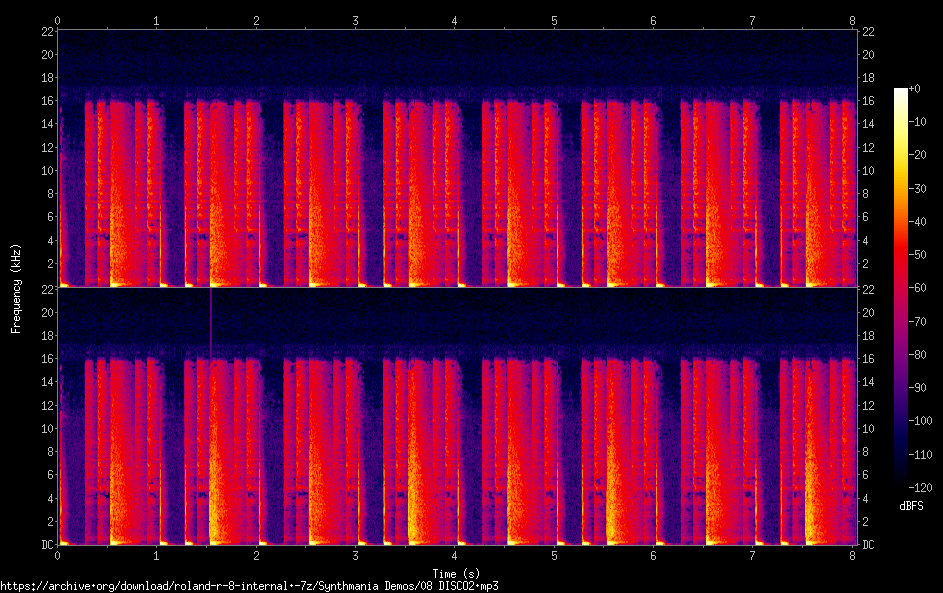Click the "Frequency (kHz)" axis label
The image size is (943, 593).
click(x=16, y=288)
